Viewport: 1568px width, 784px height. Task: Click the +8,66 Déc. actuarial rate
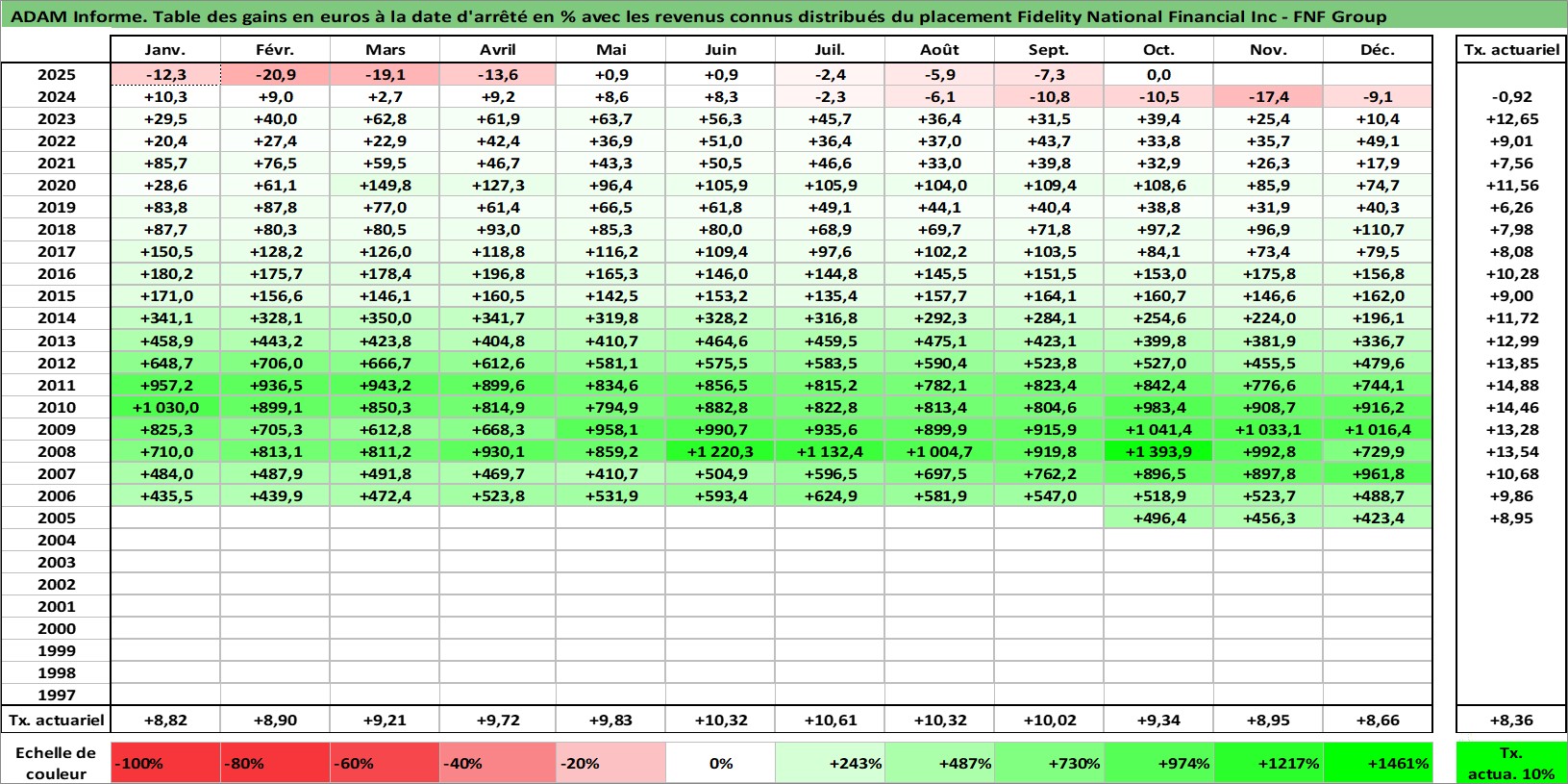(x=1378, y=720)
